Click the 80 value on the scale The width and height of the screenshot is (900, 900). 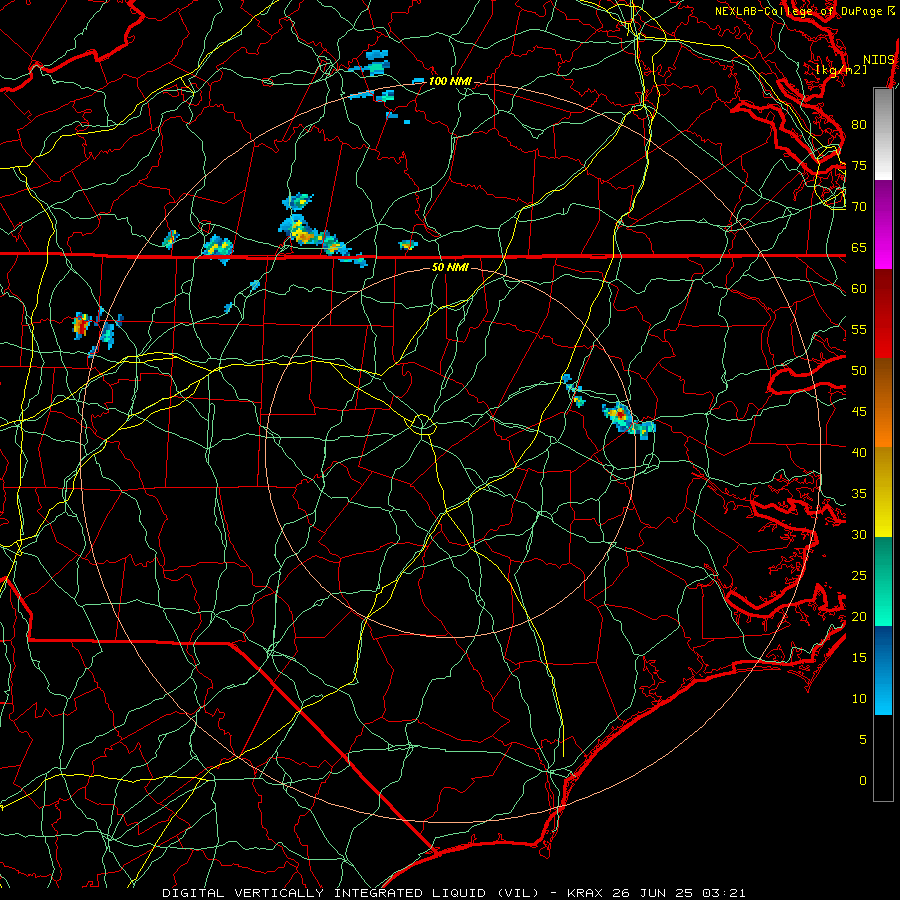click(859, 125)
